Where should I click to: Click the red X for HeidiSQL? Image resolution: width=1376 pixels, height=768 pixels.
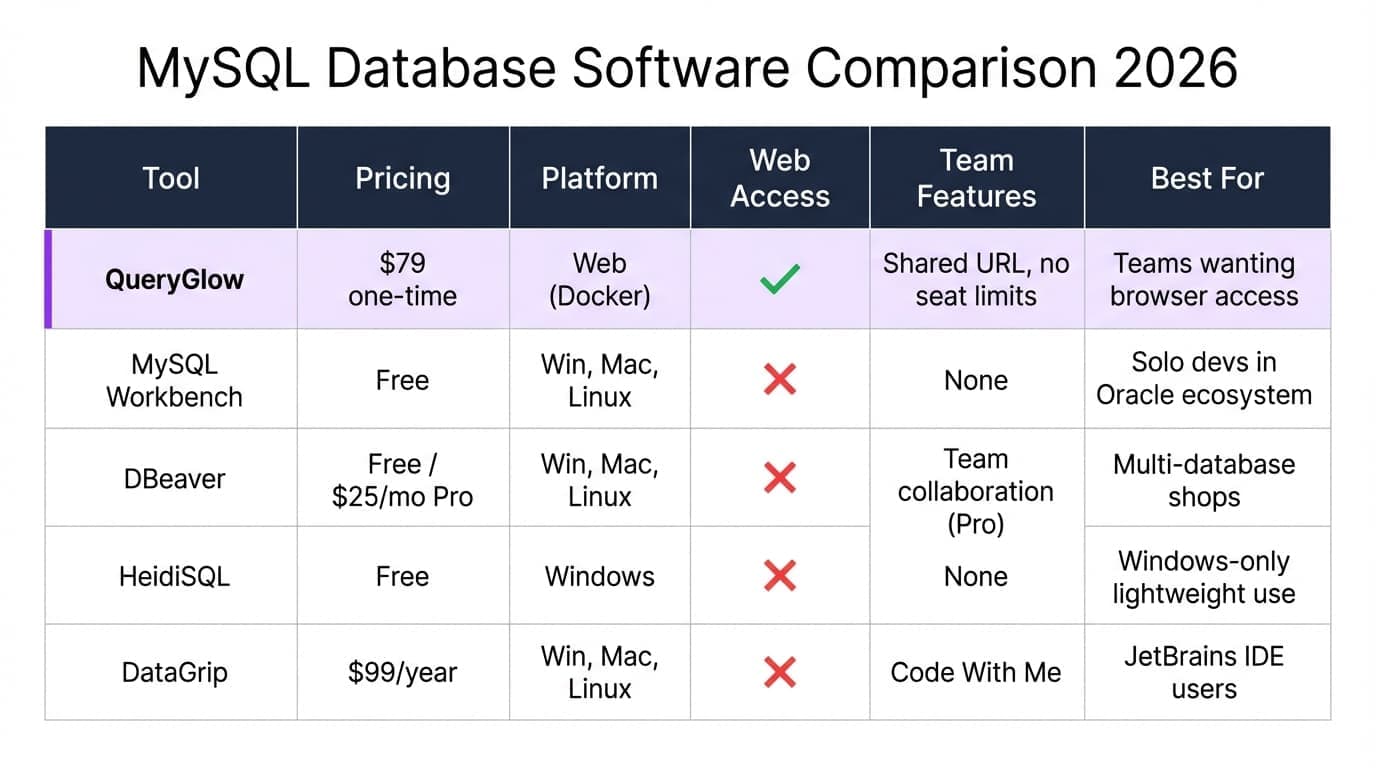[779, 576]
